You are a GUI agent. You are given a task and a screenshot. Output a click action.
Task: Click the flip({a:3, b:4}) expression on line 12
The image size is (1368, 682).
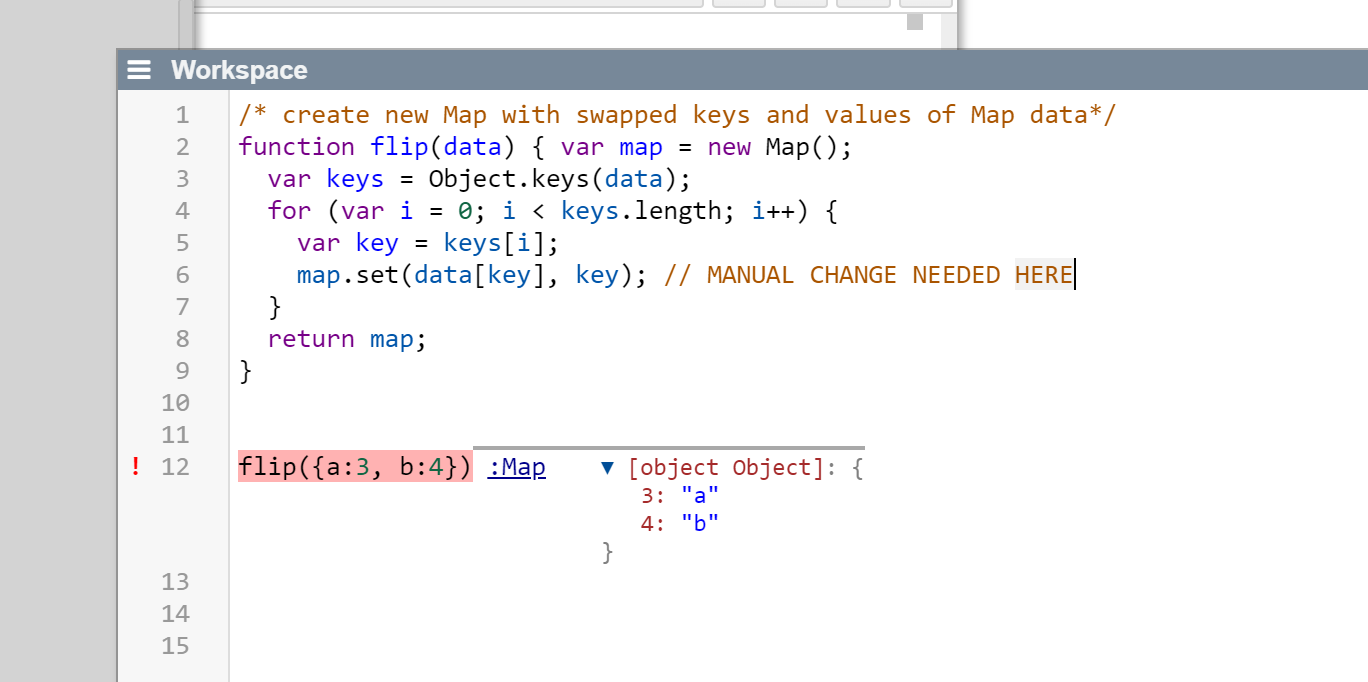pos(354,467)
